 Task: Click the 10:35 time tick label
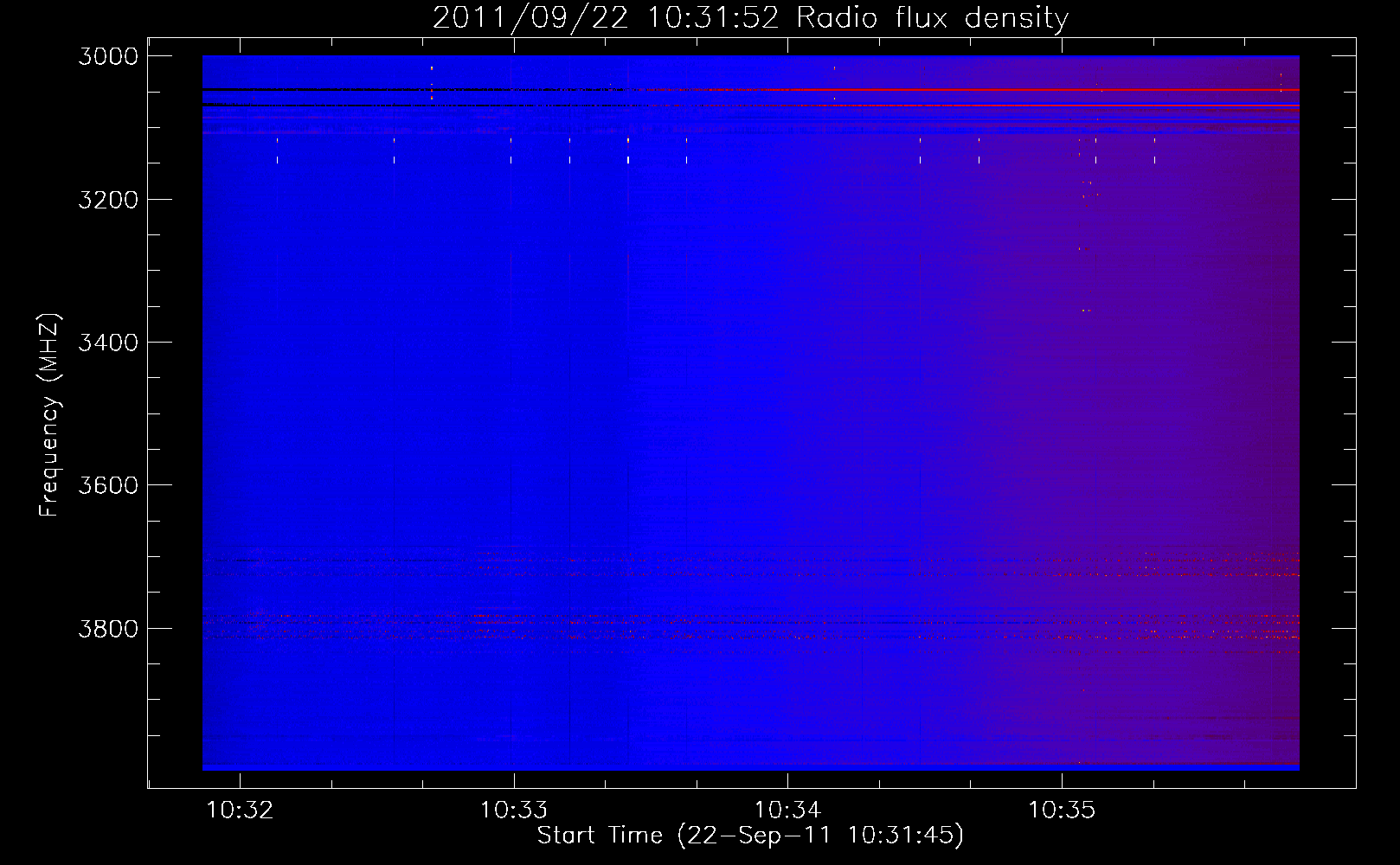pyautogui.click(x=1062, y=811)
